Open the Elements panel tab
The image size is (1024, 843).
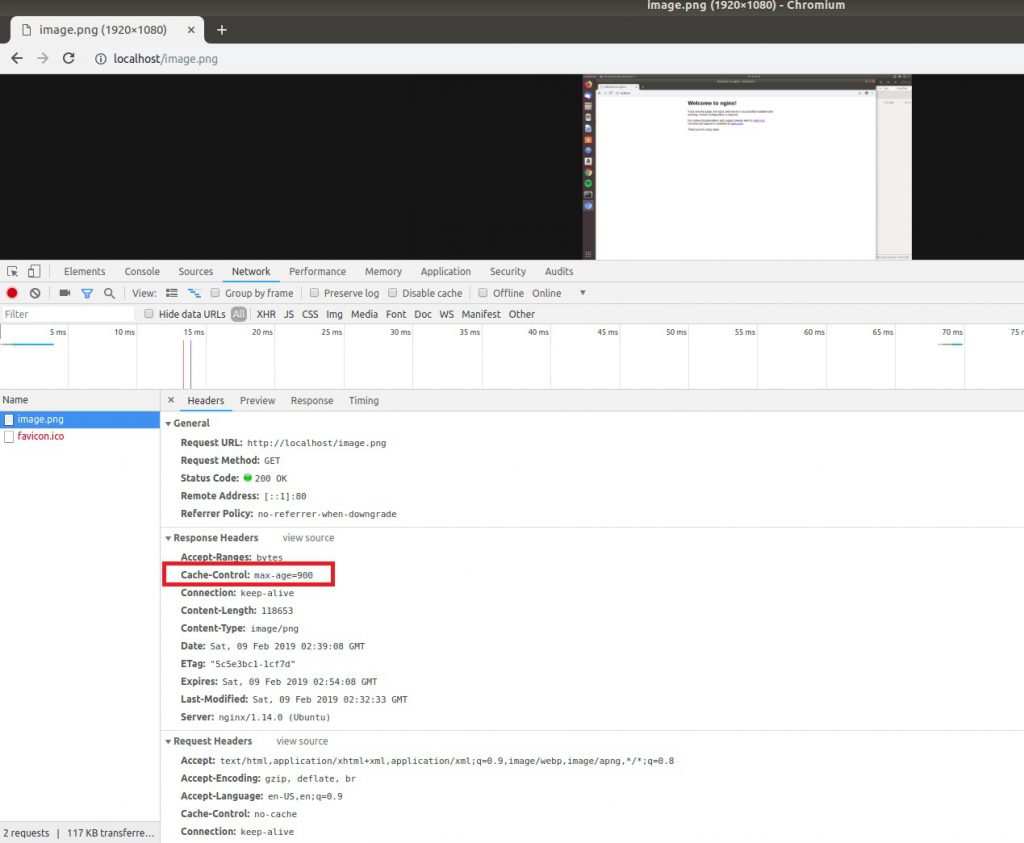click(84, 272)
